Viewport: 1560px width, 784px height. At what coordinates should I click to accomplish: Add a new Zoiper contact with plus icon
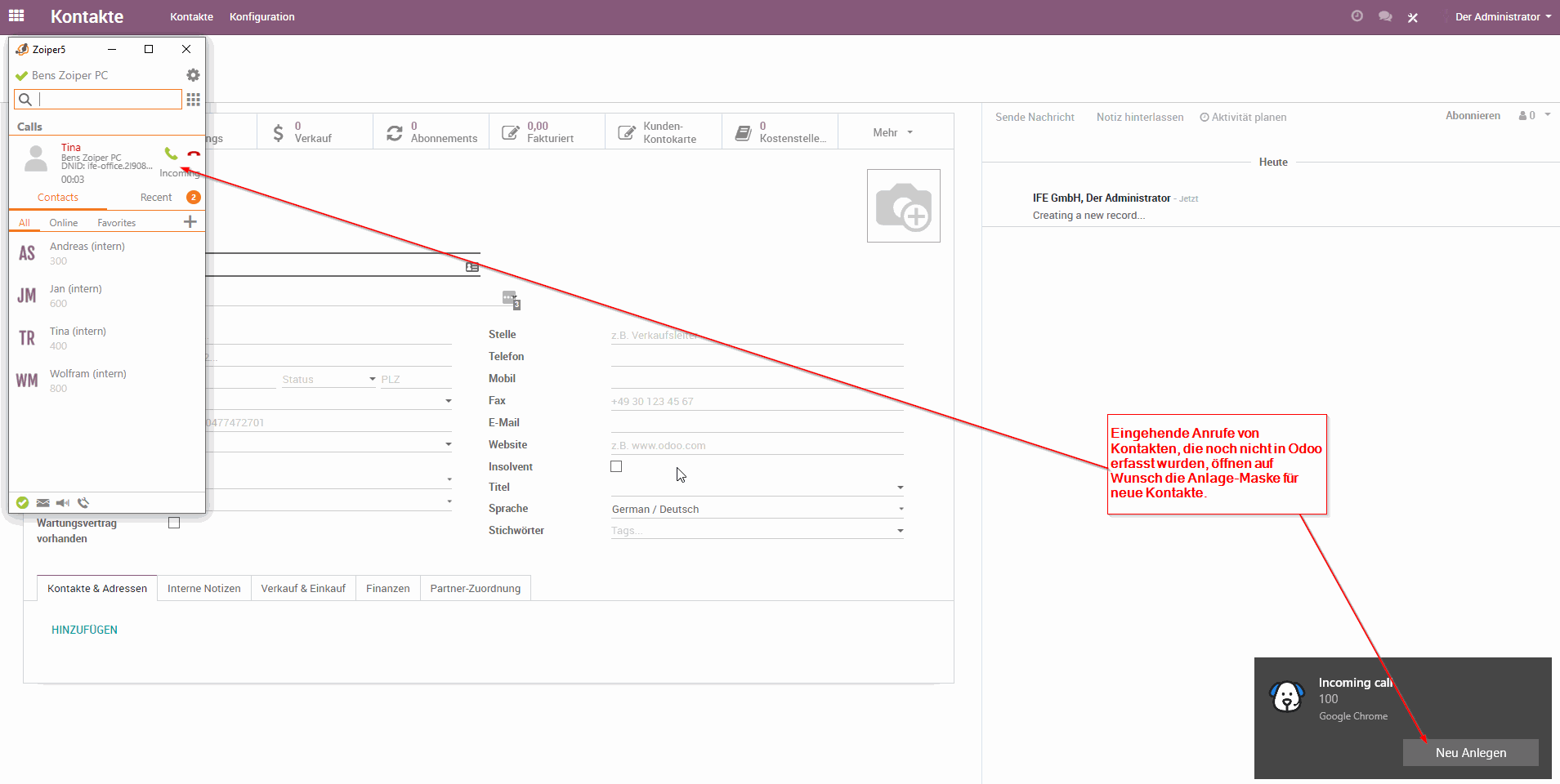(x=190, y=222)
